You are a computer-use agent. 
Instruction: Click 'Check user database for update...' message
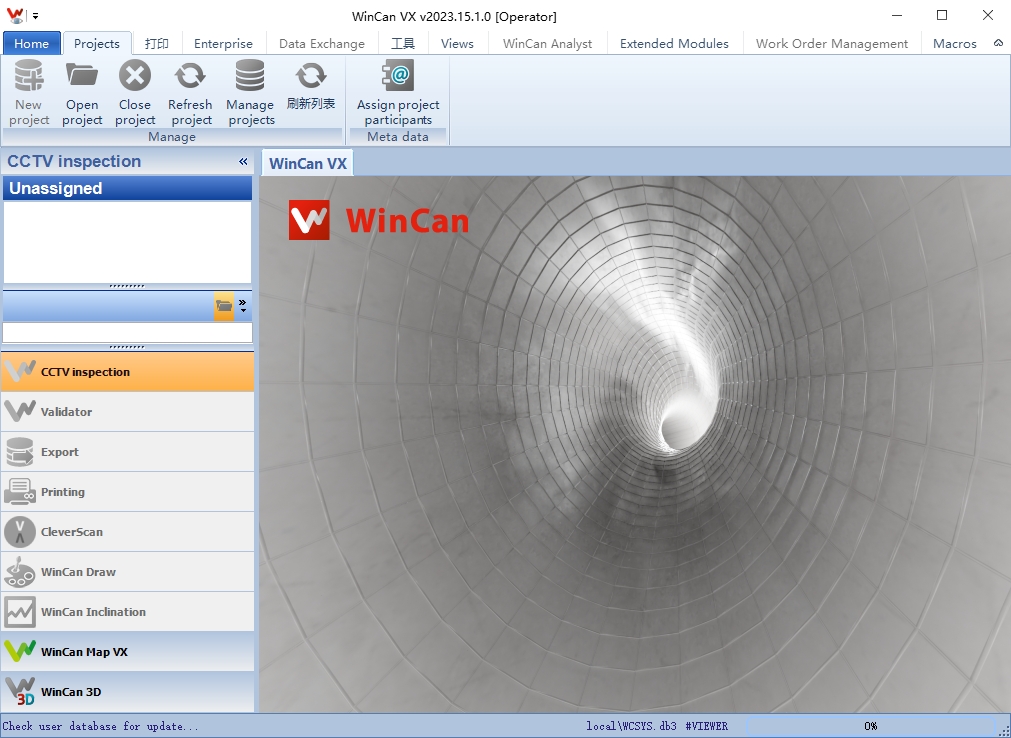coord(101,726)
